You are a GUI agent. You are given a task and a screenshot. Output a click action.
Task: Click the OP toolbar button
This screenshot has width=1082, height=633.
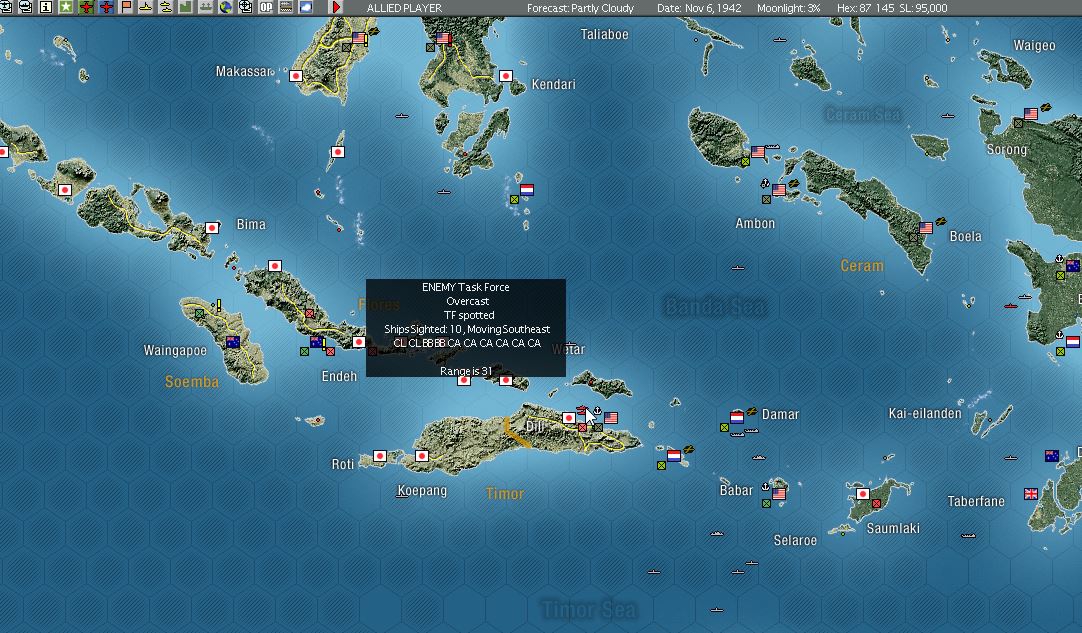(266, 8)
